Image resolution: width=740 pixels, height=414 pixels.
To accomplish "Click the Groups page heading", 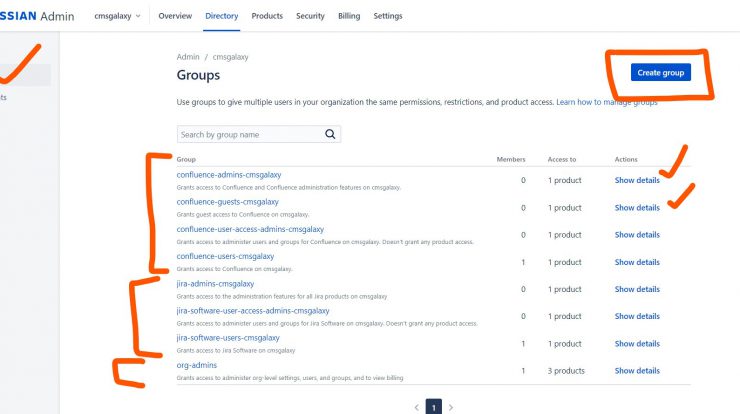I will 198,75.
